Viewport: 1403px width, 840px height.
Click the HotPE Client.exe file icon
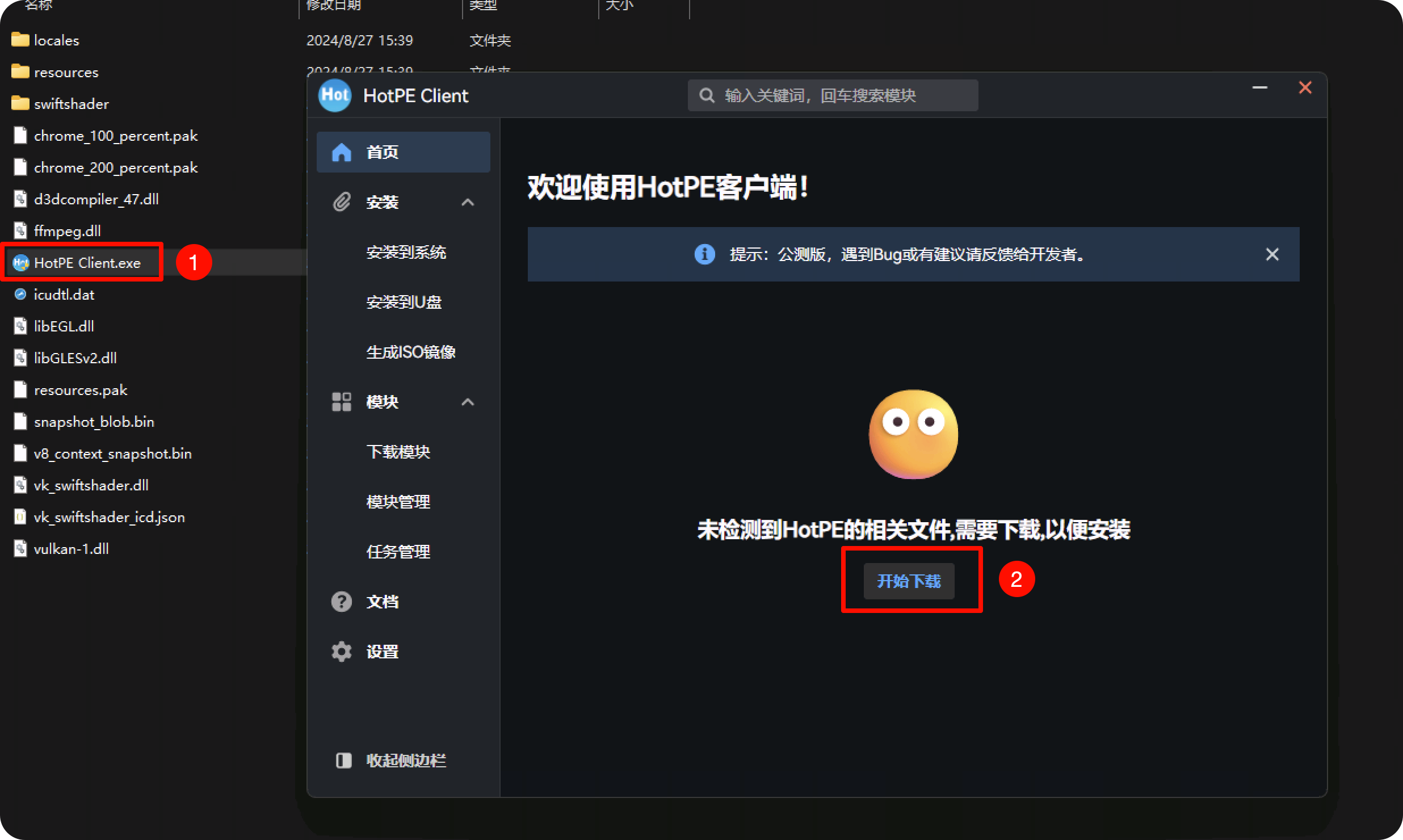click(x=20, y=263)
